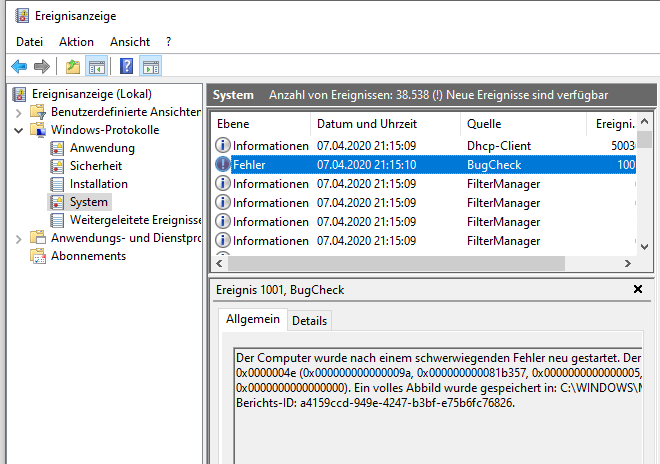Click the event list scroll-down arrow
This screenshot has width=660, height=464.
coord(644,247)
